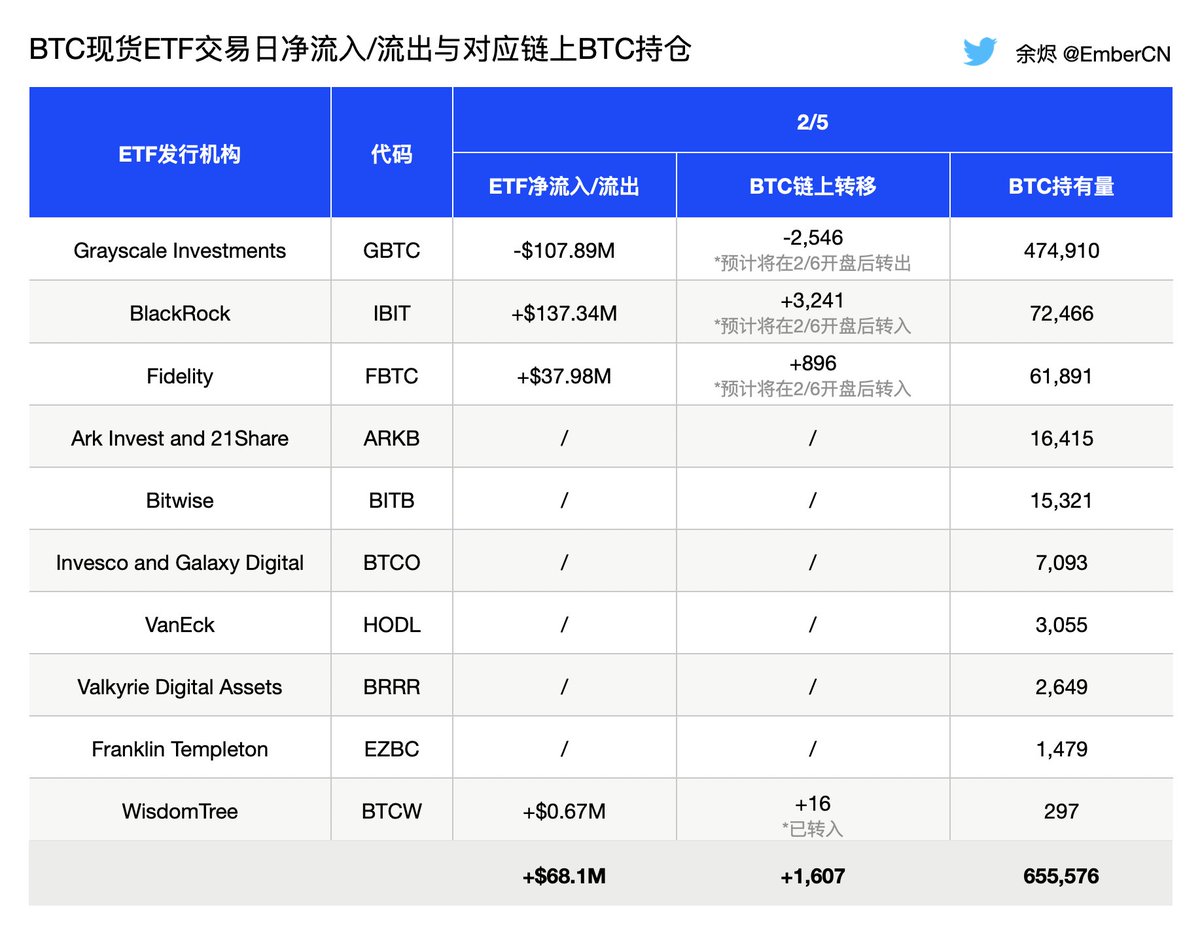Select the +$68.1M total value

point(565,875)
